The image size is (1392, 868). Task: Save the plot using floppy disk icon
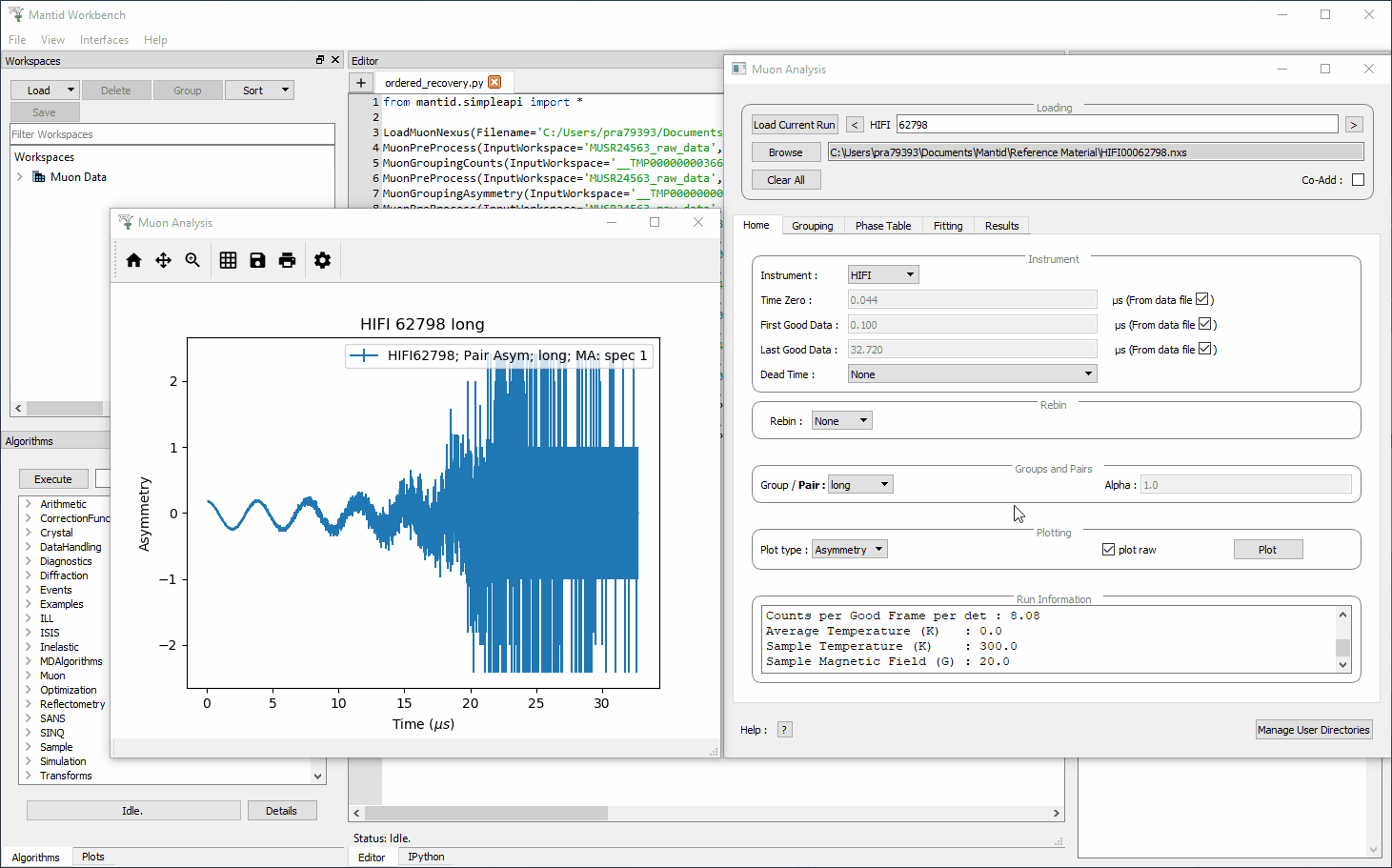tap(257, 260)
